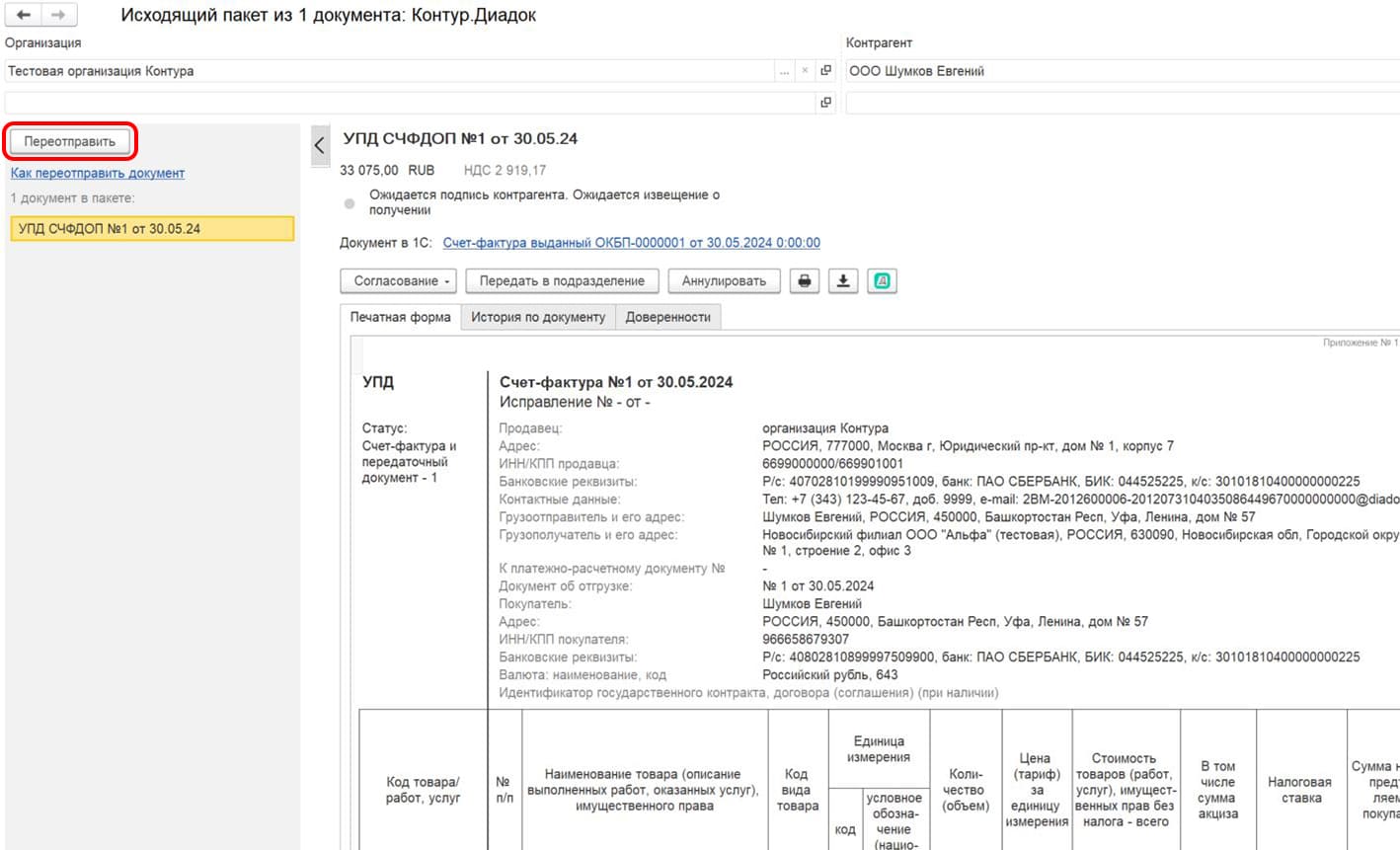Click the currency value Российский рубль, 643
This screenshot has height=850, width=1400.
tap(830, 675)
